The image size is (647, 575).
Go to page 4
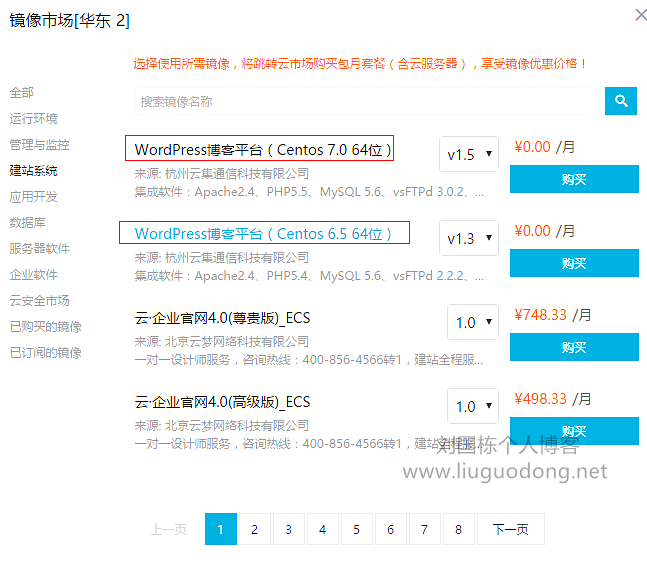[323, 529]
